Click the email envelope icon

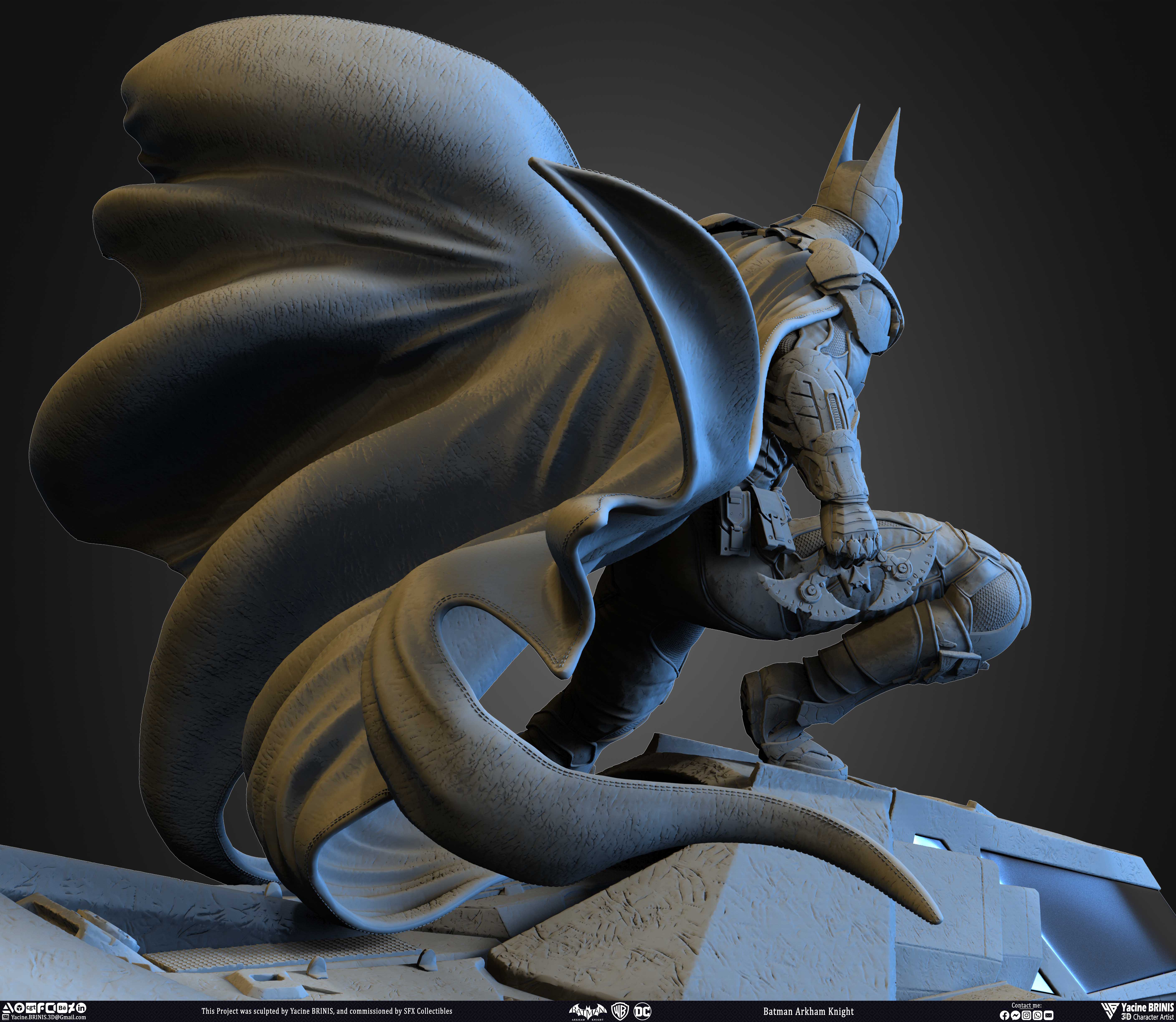6,1017
